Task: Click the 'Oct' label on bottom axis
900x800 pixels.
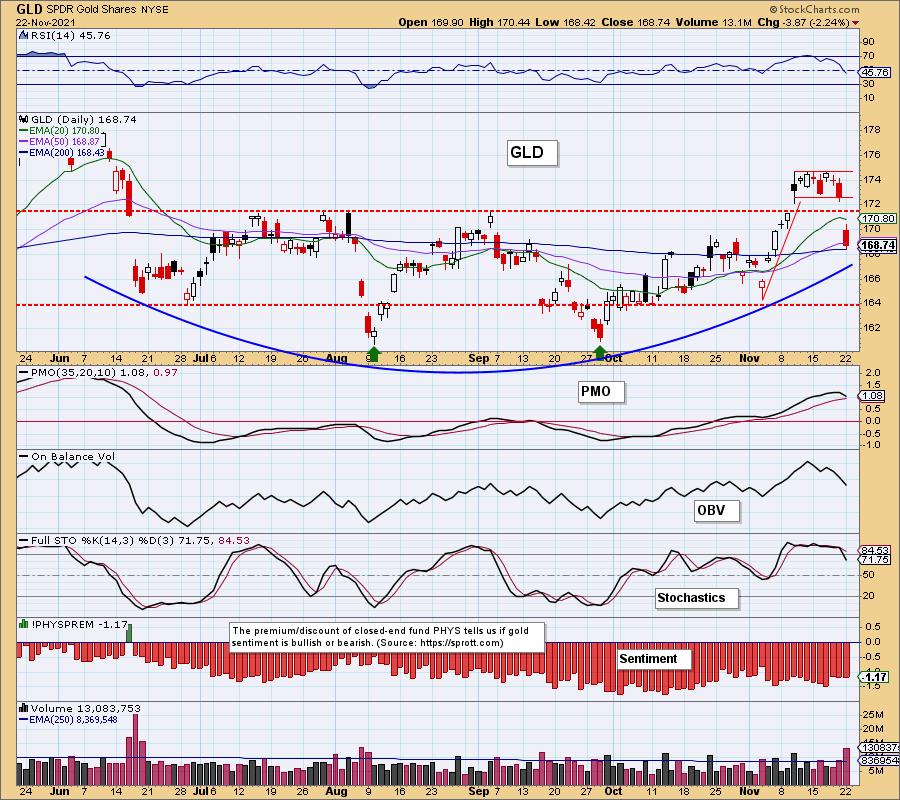Action: tap(613, 791)
